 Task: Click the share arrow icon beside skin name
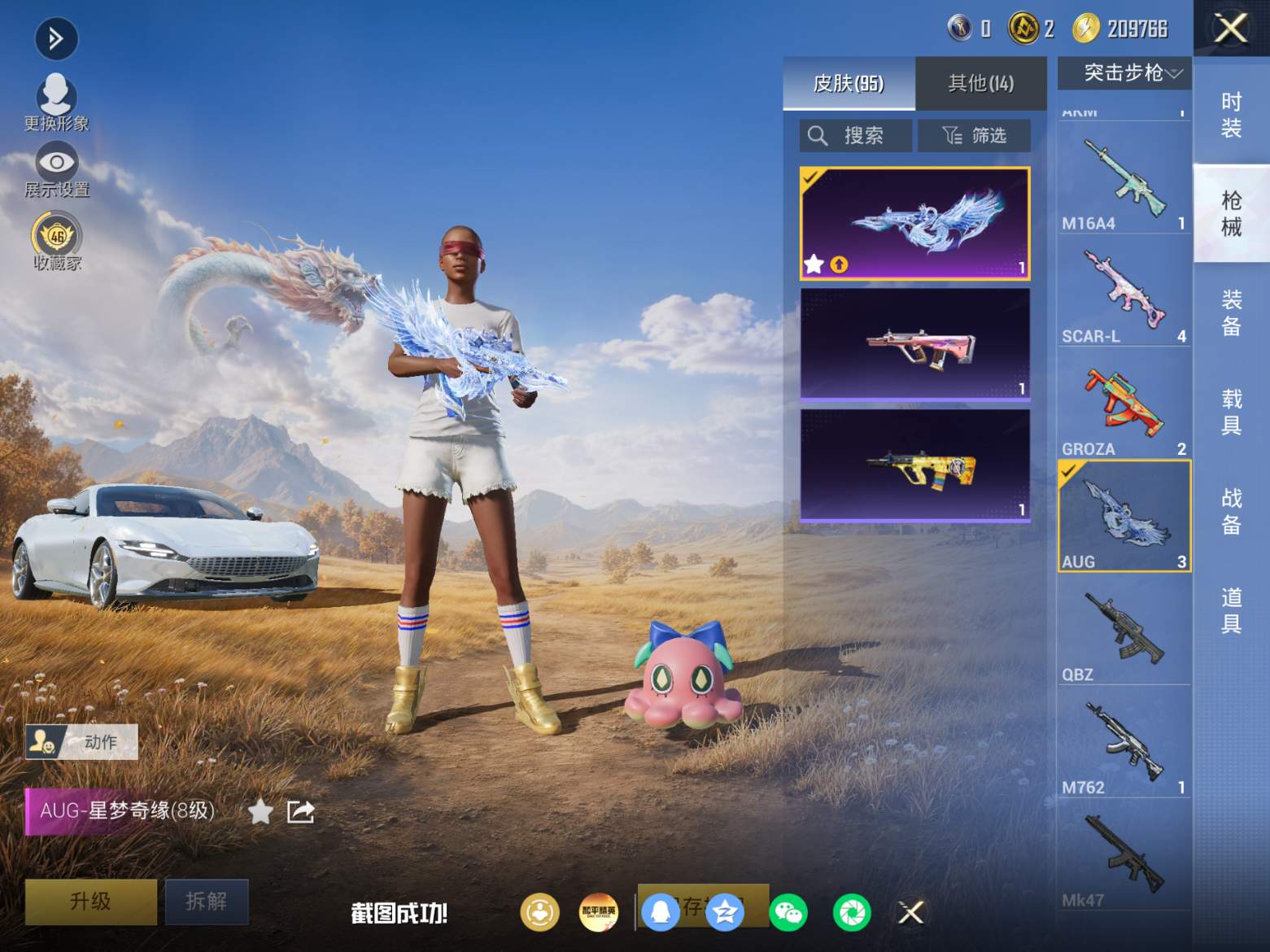(300, 811)
